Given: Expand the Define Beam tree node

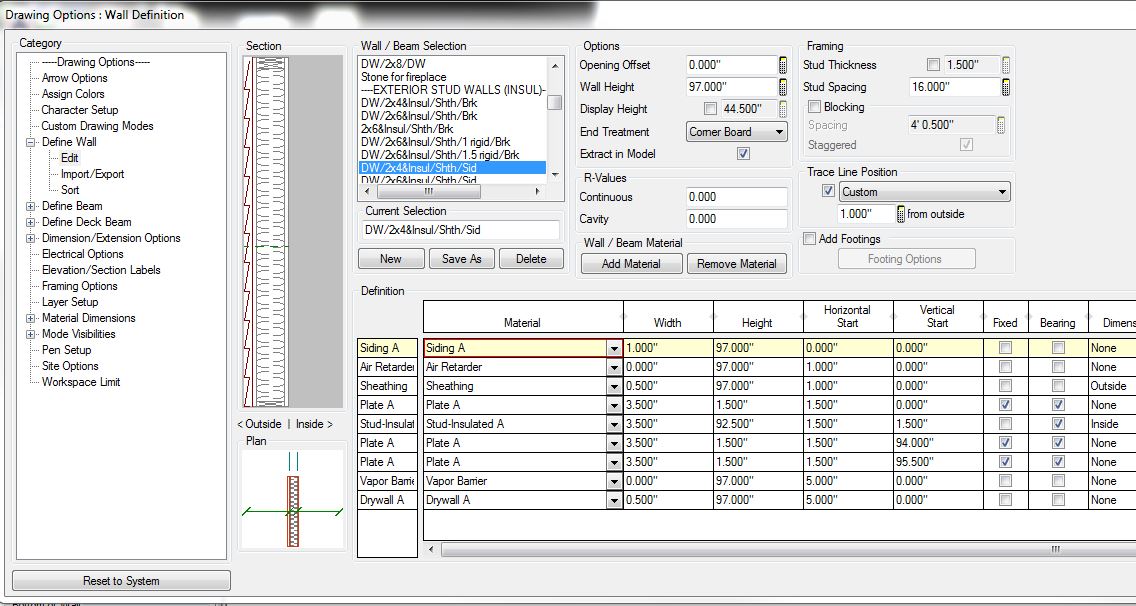Looking at the screenshot, I should [31, 206].
